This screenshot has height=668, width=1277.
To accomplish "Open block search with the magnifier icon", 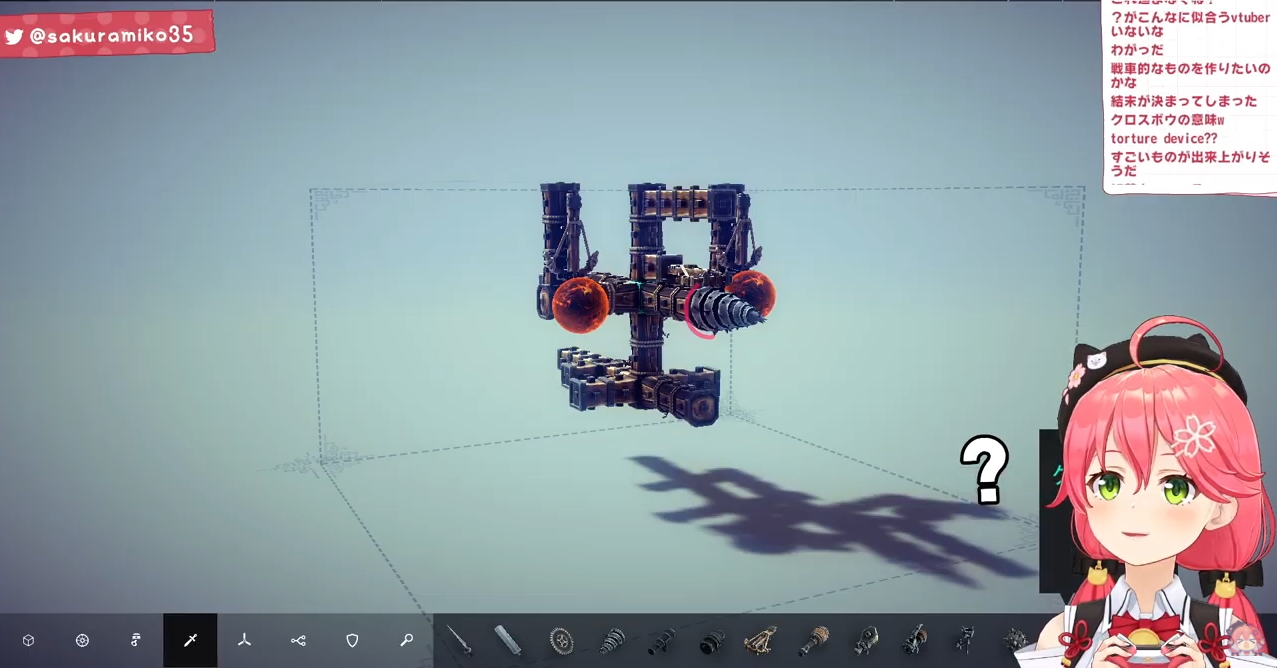I will (406, 640).
